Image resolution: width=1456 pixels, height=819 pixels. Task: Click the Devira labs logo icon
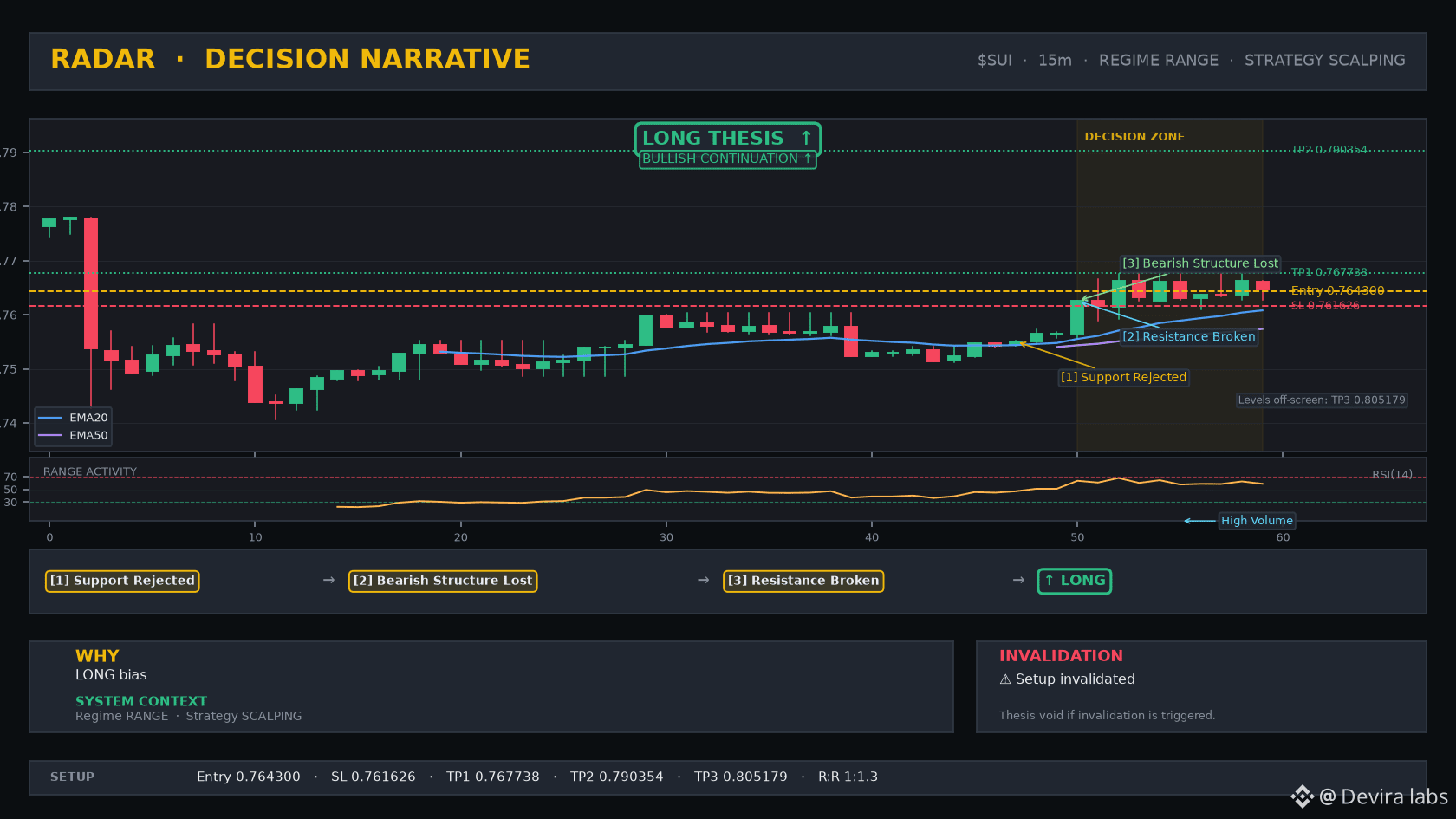(x=1302, y=796)
